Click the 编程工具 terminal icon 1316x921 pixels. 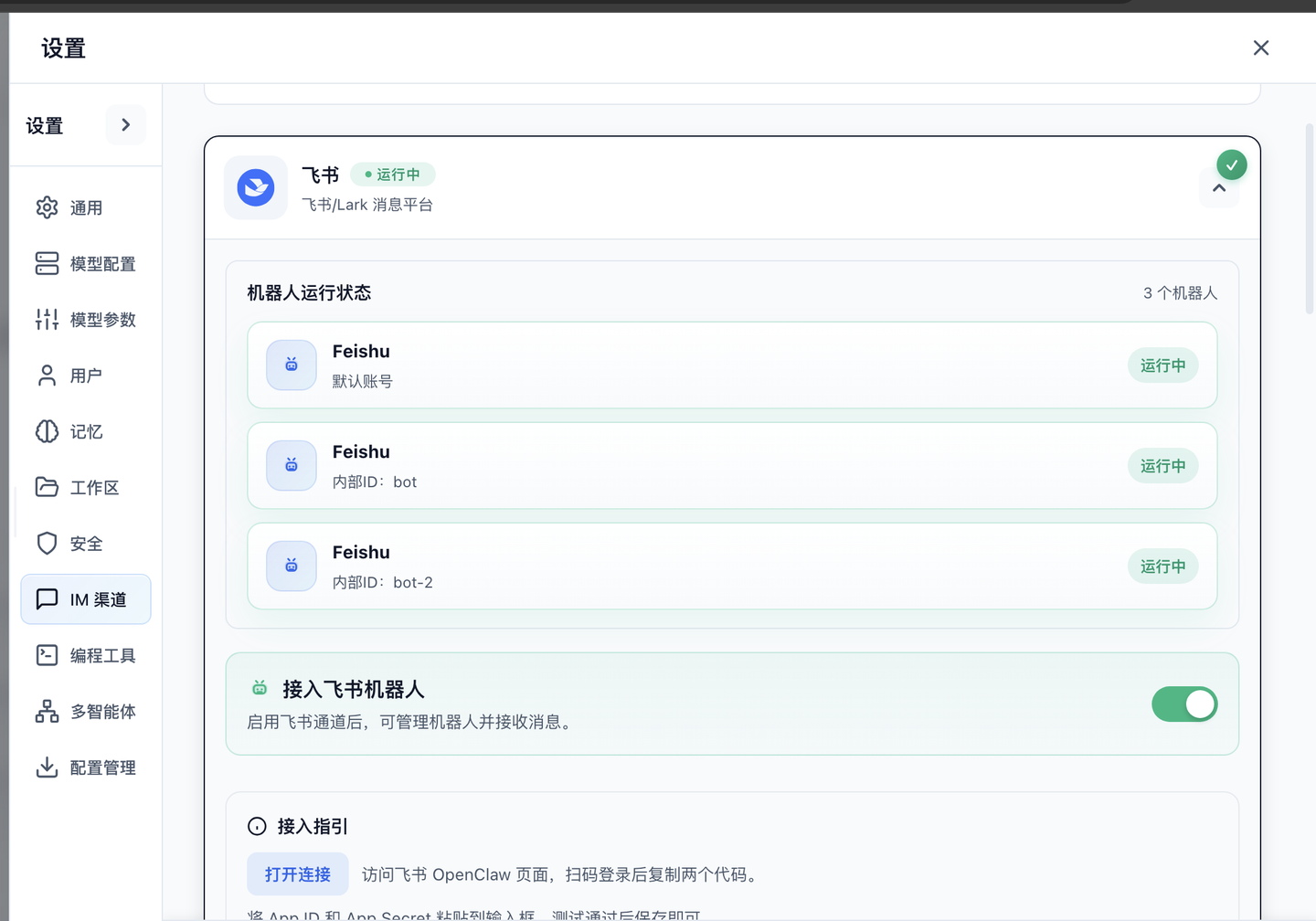click(47, 655)
